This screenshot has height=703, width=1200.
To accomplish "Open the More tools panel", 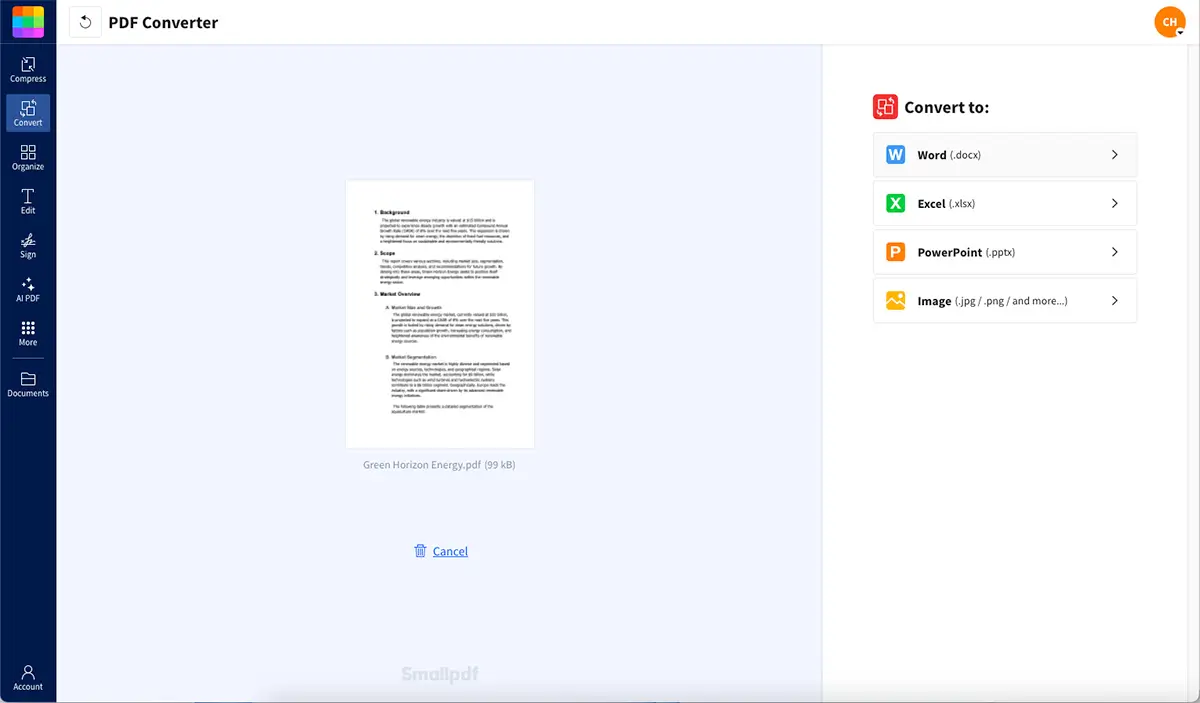I will coord(28,334).
